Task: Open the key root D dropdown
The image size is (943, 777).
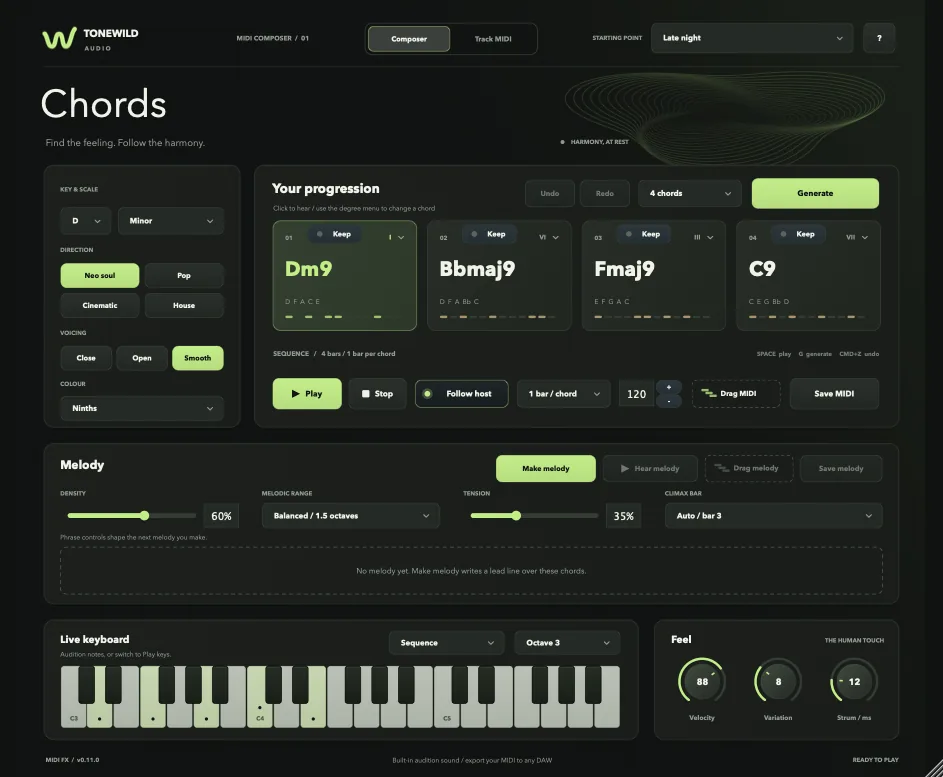Action: [85, 221]
